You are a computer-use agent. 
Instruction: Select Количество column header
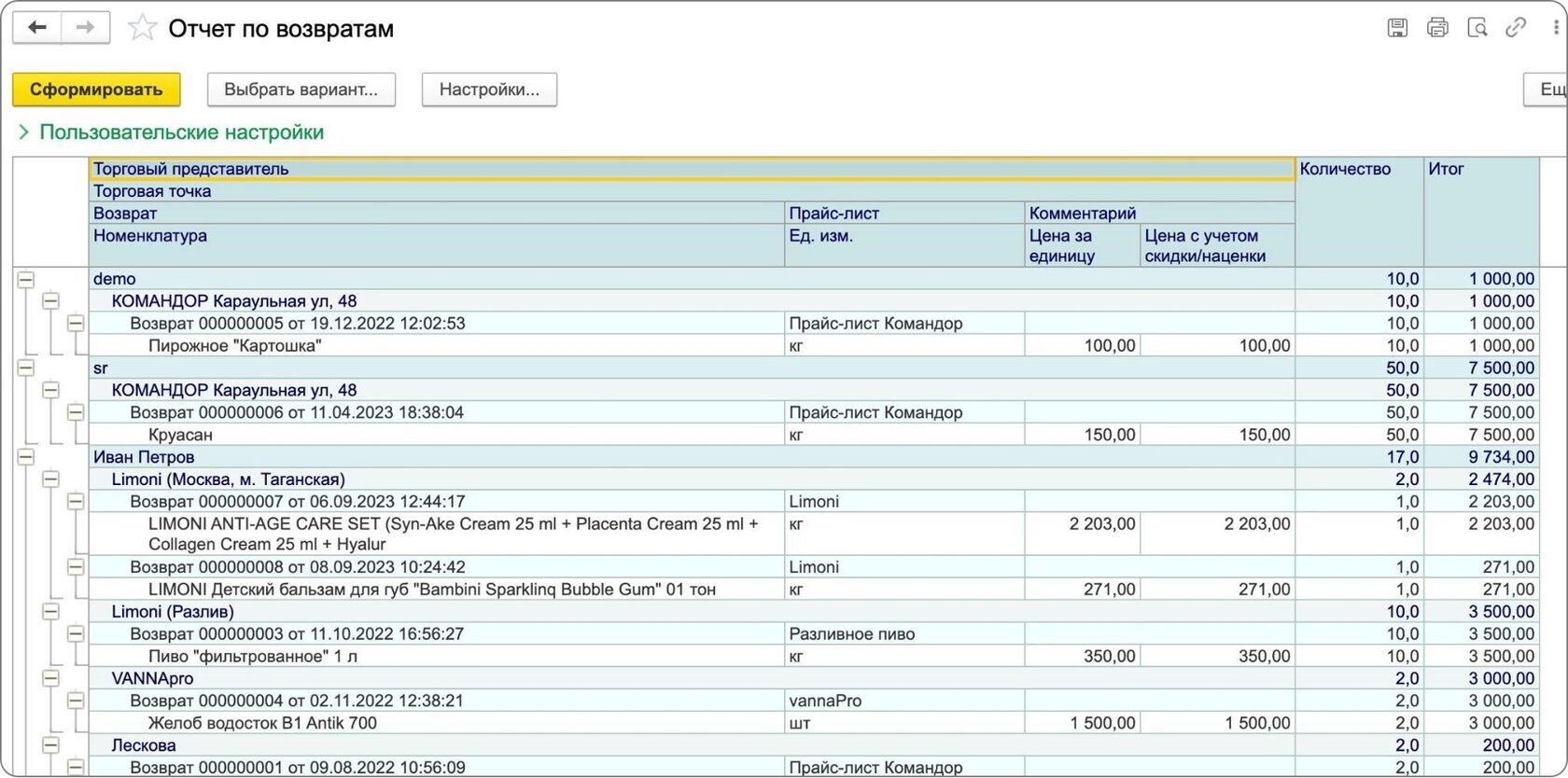pos(1359,213)
